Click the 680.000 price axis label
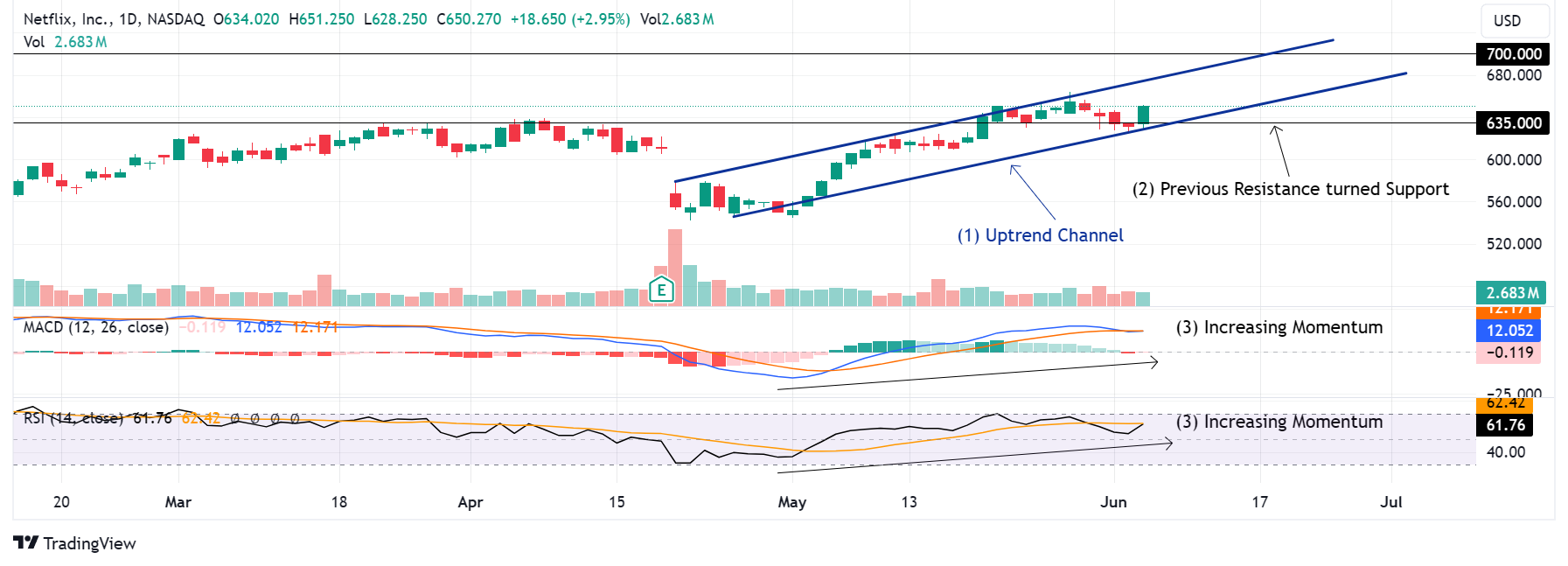This screenshot has height=566, width=1568. pos(1514,75)
